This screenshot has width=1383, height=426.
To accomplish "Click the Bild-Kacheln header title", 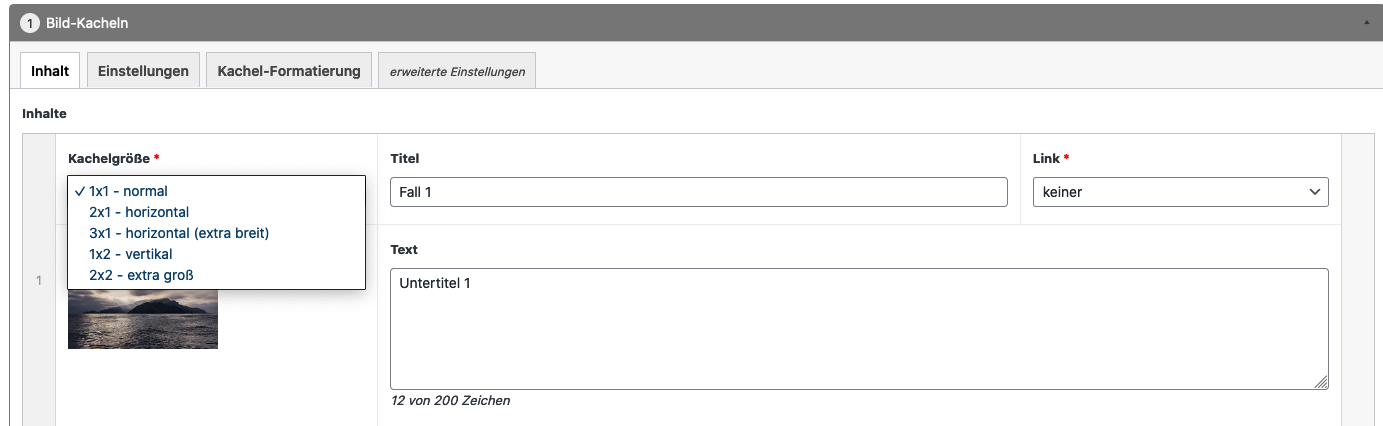I will [x=87, y=22].
